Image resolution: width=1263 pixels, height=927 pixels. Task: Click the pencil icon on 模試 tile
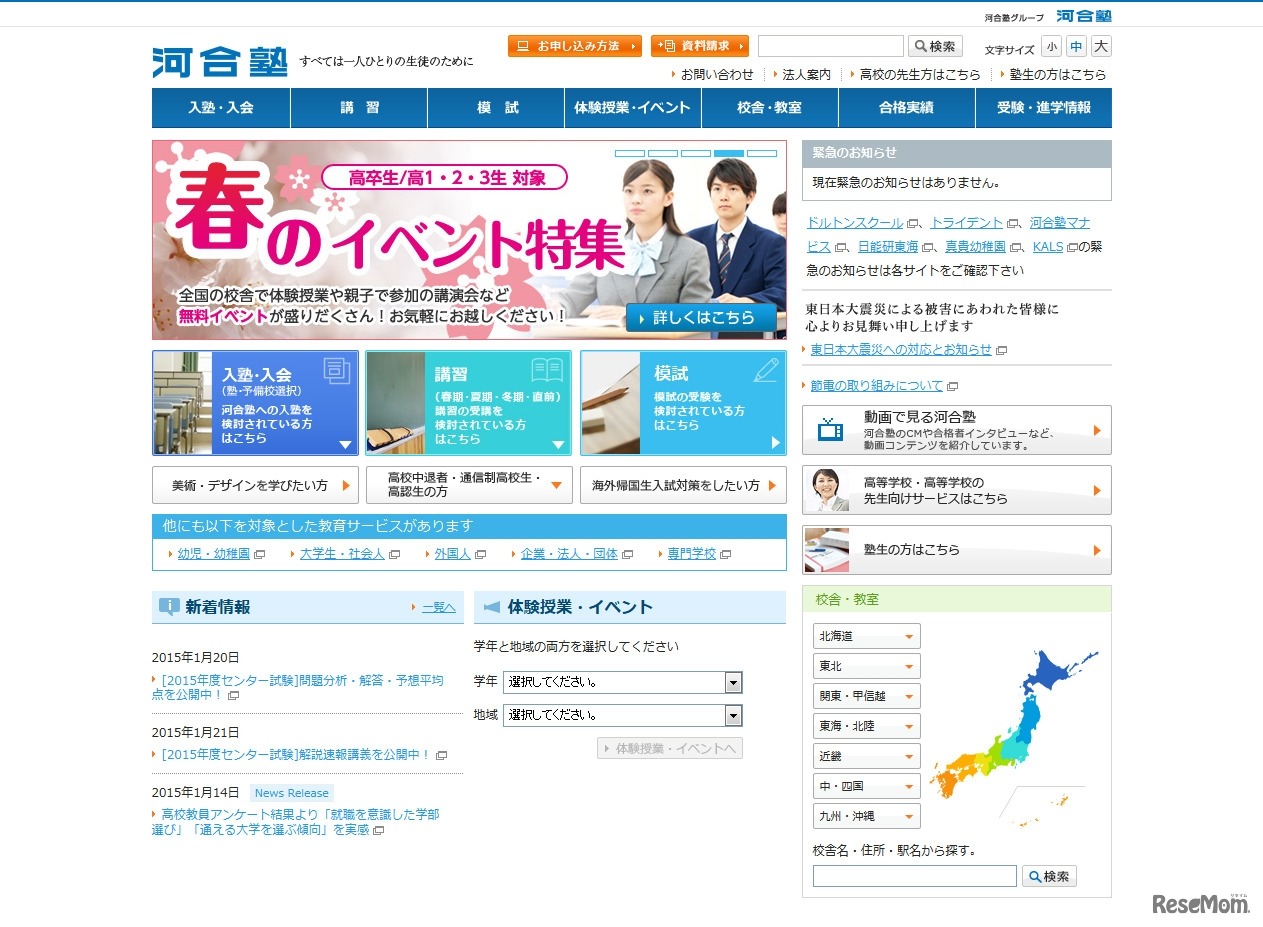tap(765, 370)
